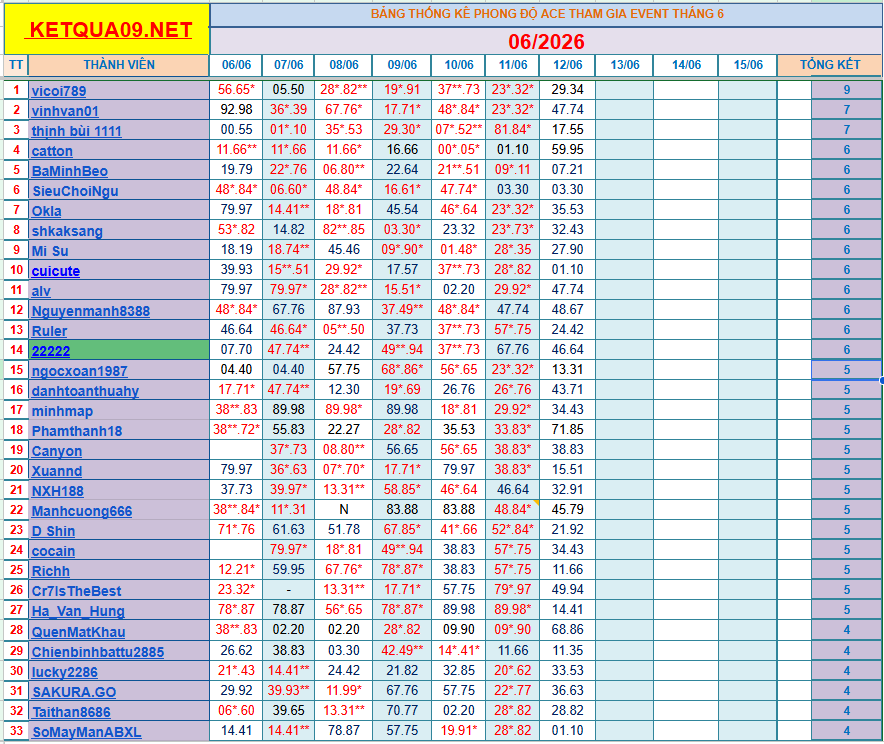The image size is (884, 744).
Task: Open member link thịnh bùi 1111
Action: [x=77, y=131]
